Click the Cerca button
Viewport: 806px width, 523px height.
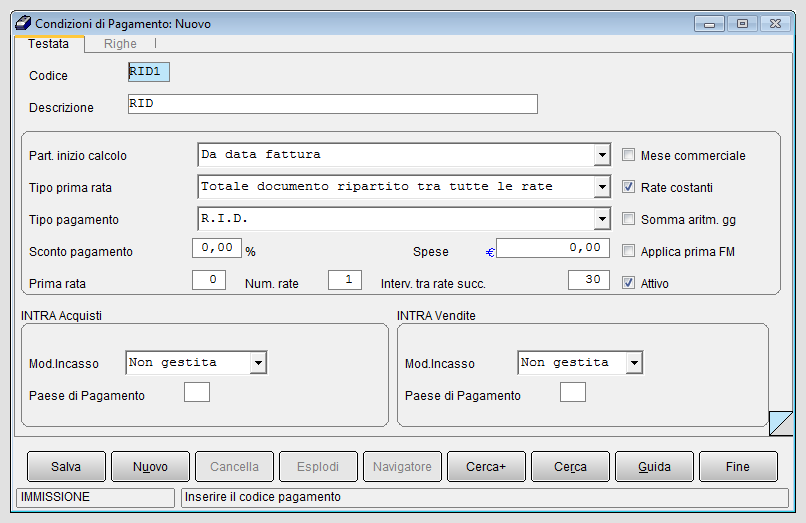click(x=570, y=466)
